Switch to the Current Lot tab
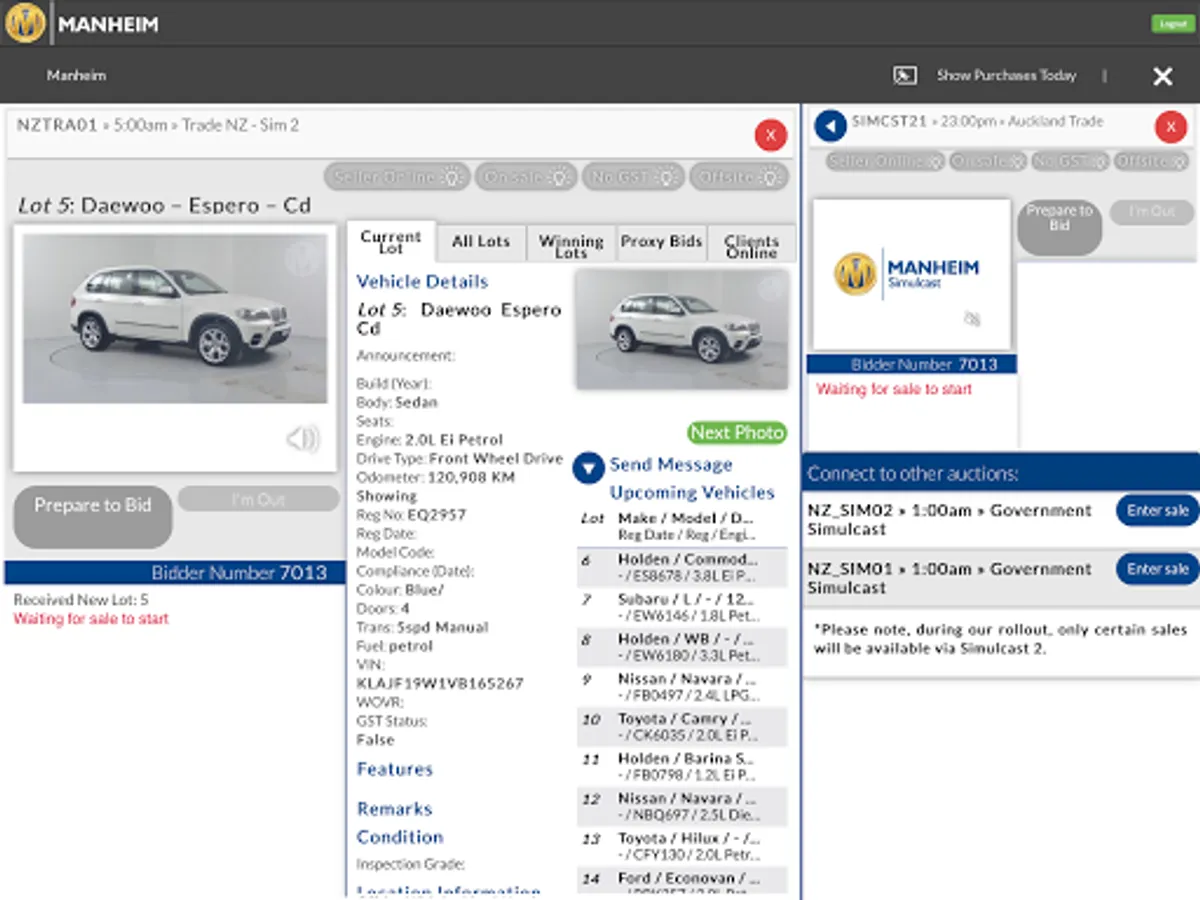Image resolution: width=1200 pixels, height=900 pixels. (x=391, y=242)
